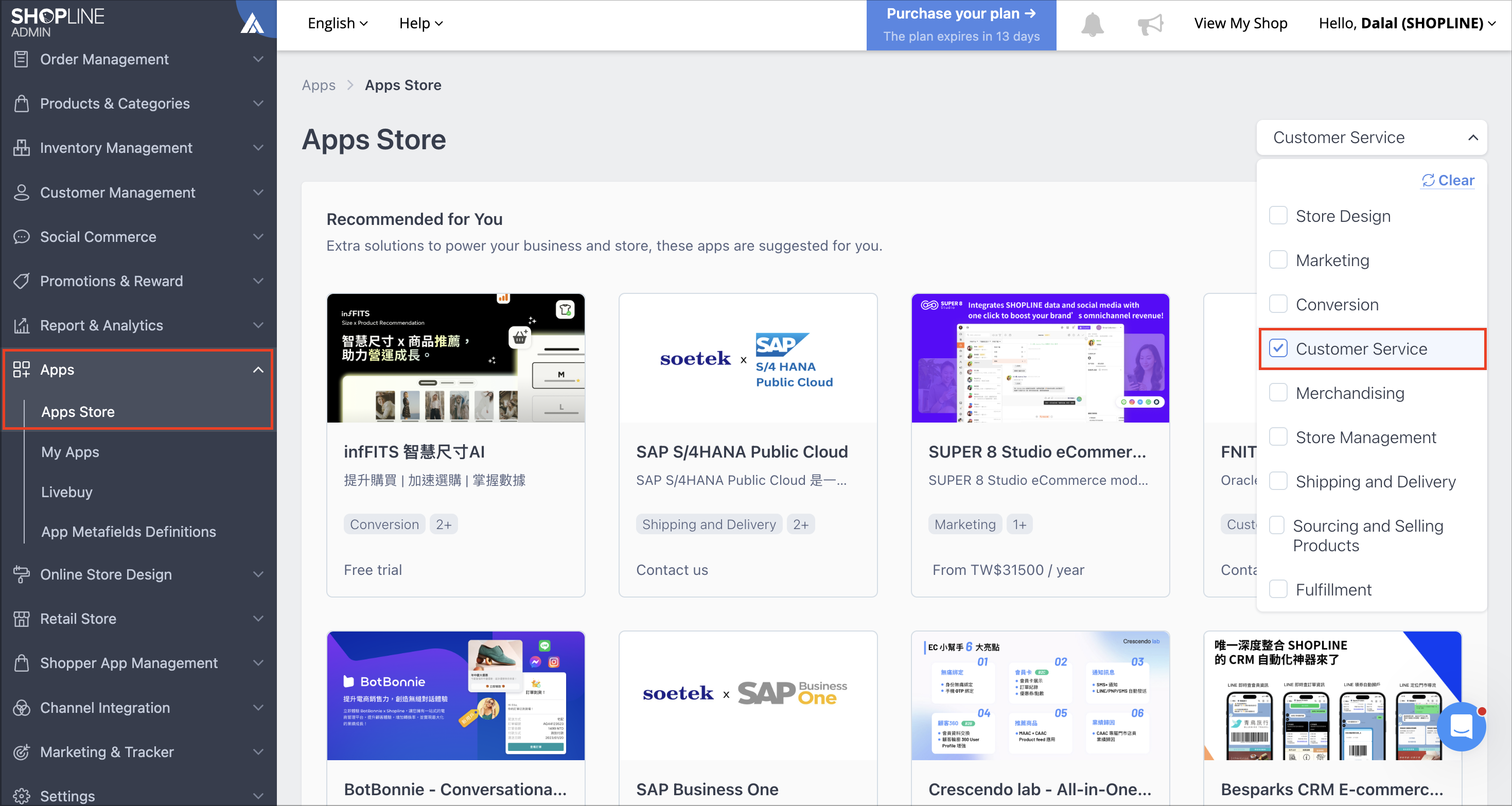Click the Crescendo lab banner thumbnail
The image size is (1512, 806).
tap(1040, 696)
